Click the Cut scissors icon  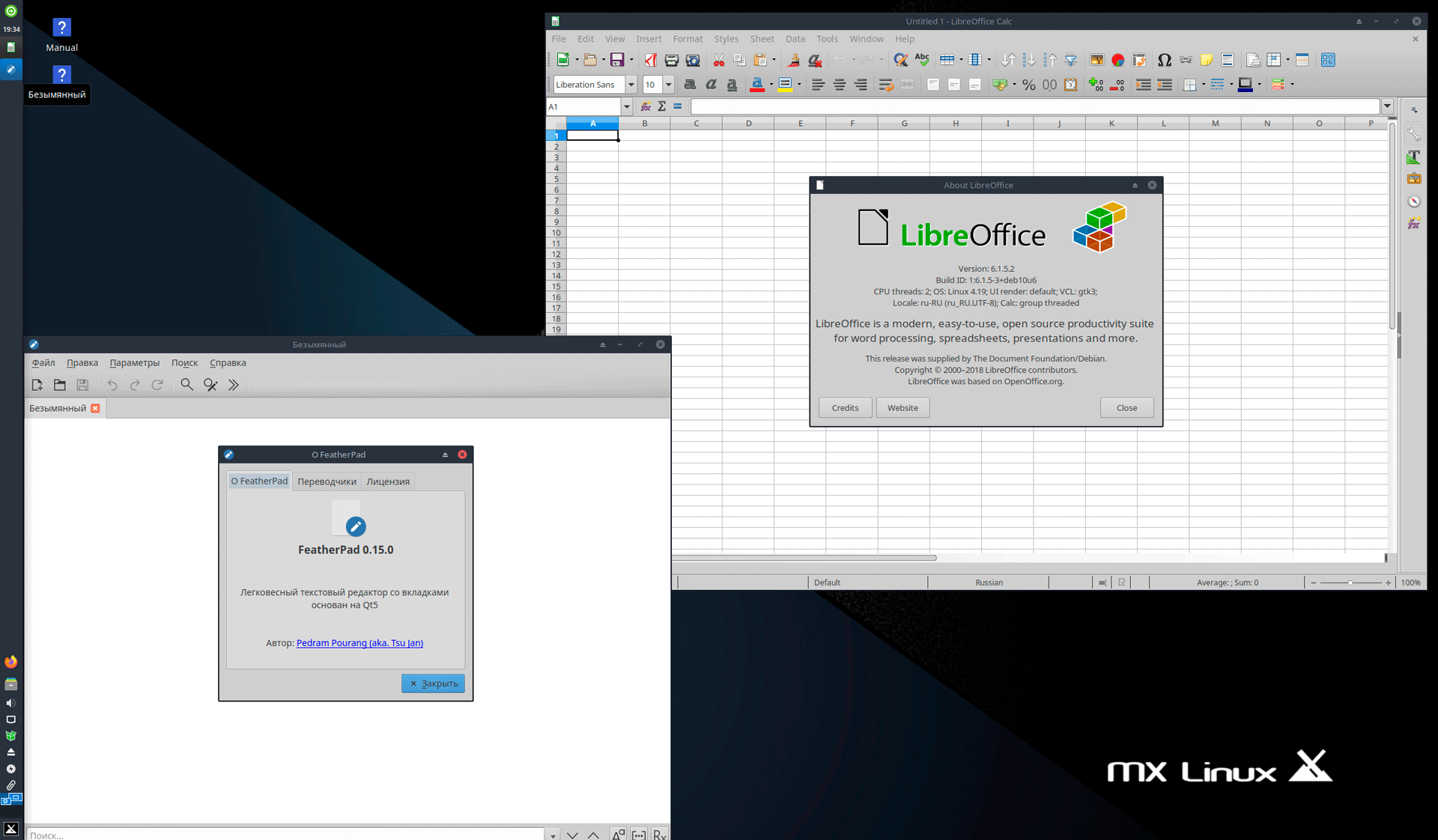tap(718, 61)
